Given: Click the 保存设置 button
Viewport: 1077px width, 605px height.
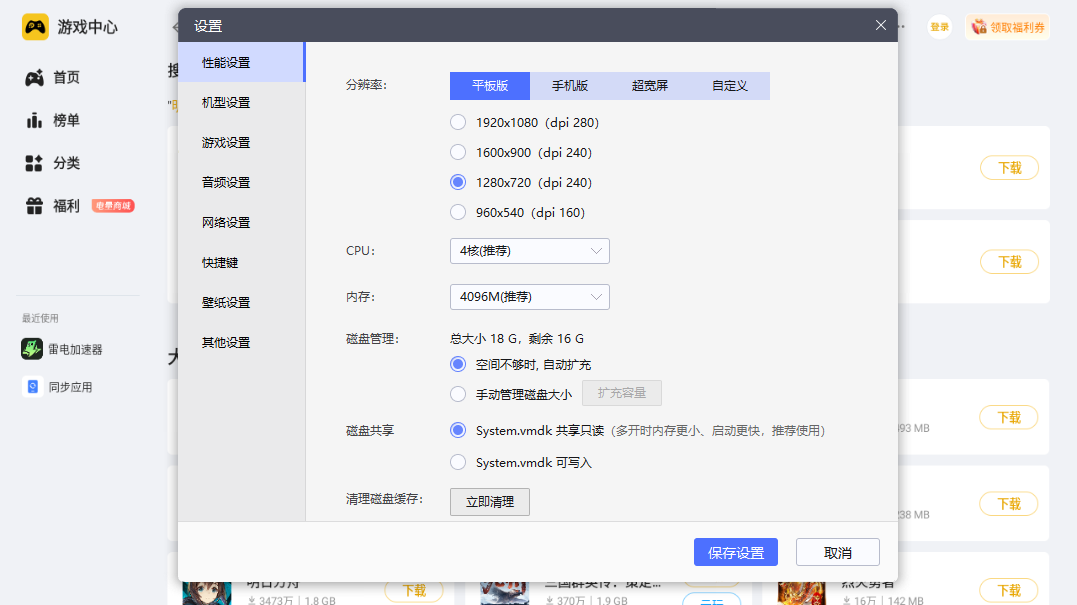Looking at the screenshot, I should [x=735, y=553].
